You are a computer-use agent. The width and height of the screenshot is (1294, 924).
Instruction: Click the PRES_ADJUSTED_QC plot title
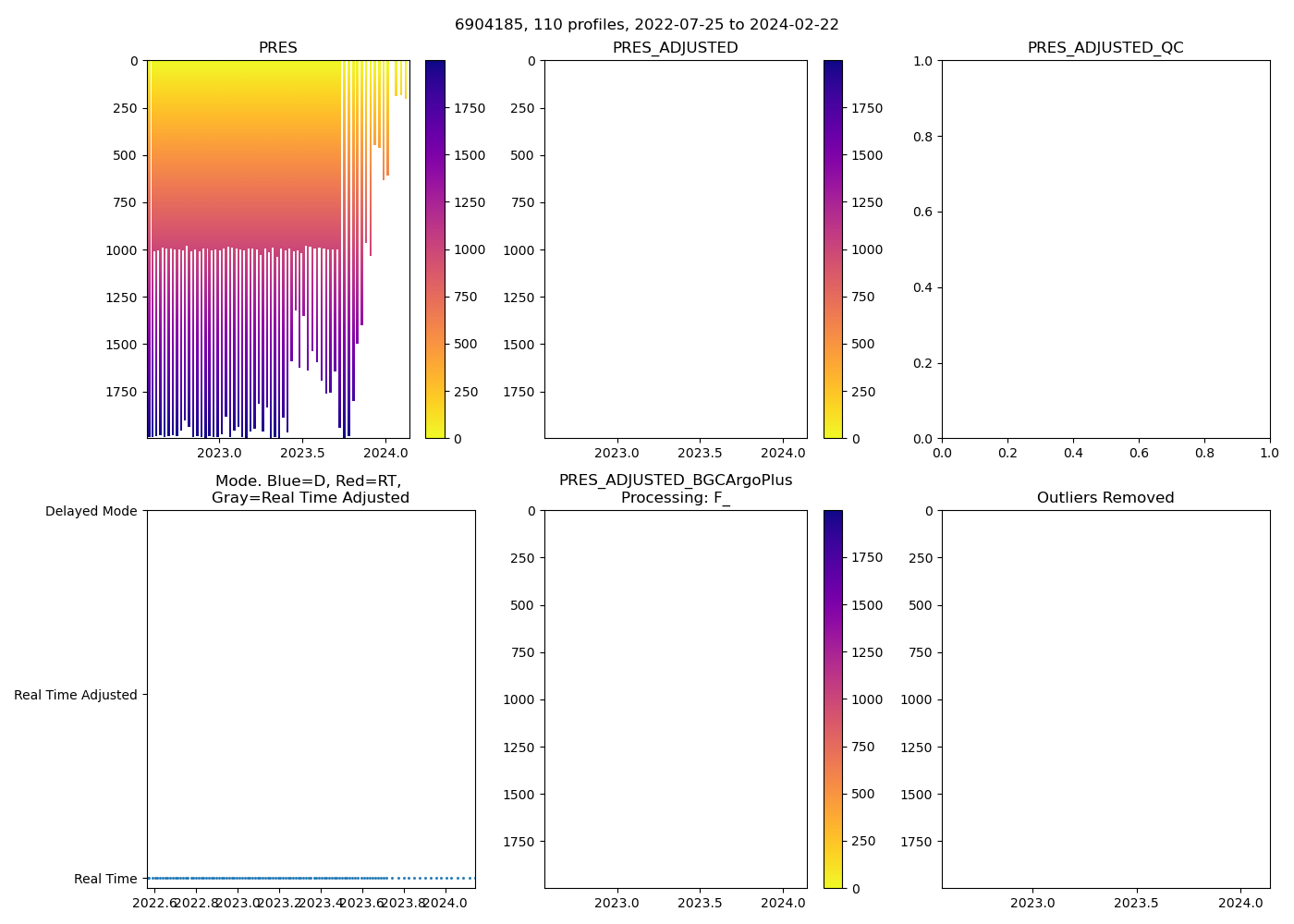click(1105, 48)
